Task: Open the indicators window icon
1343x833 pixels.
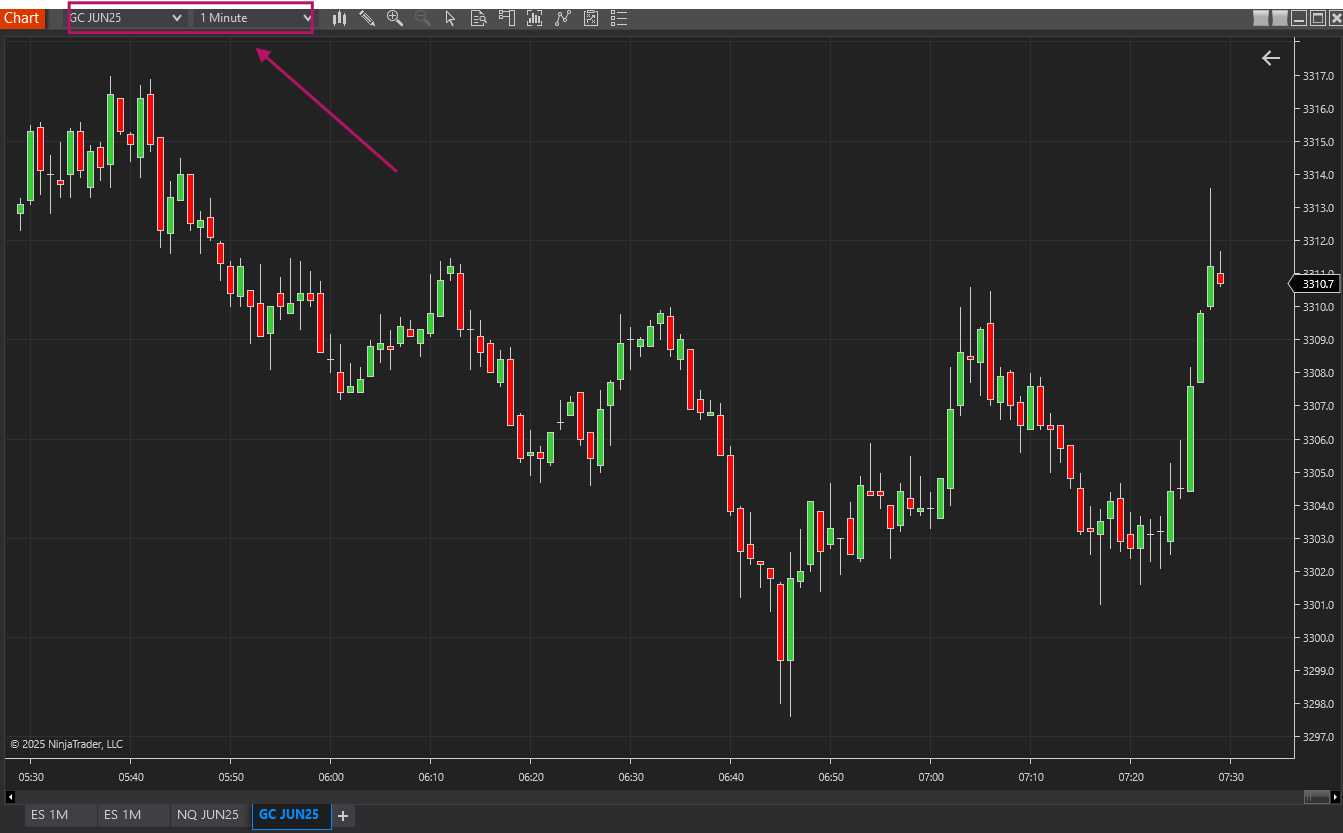Action: click(534, 18)
